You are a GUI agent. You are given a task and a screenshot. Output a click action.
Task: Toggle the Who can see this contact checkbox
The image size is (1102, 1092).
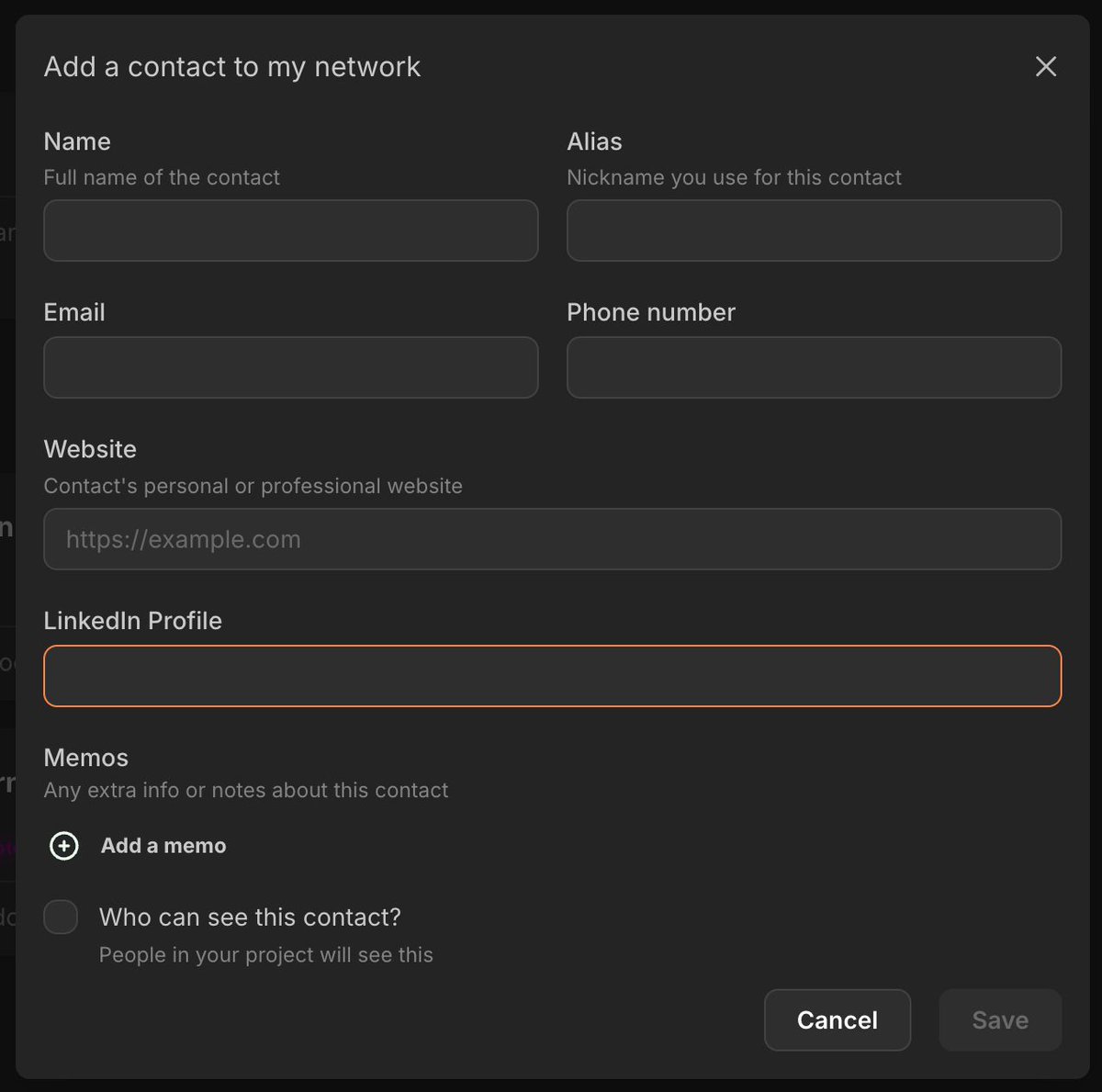tap(61, 917)
